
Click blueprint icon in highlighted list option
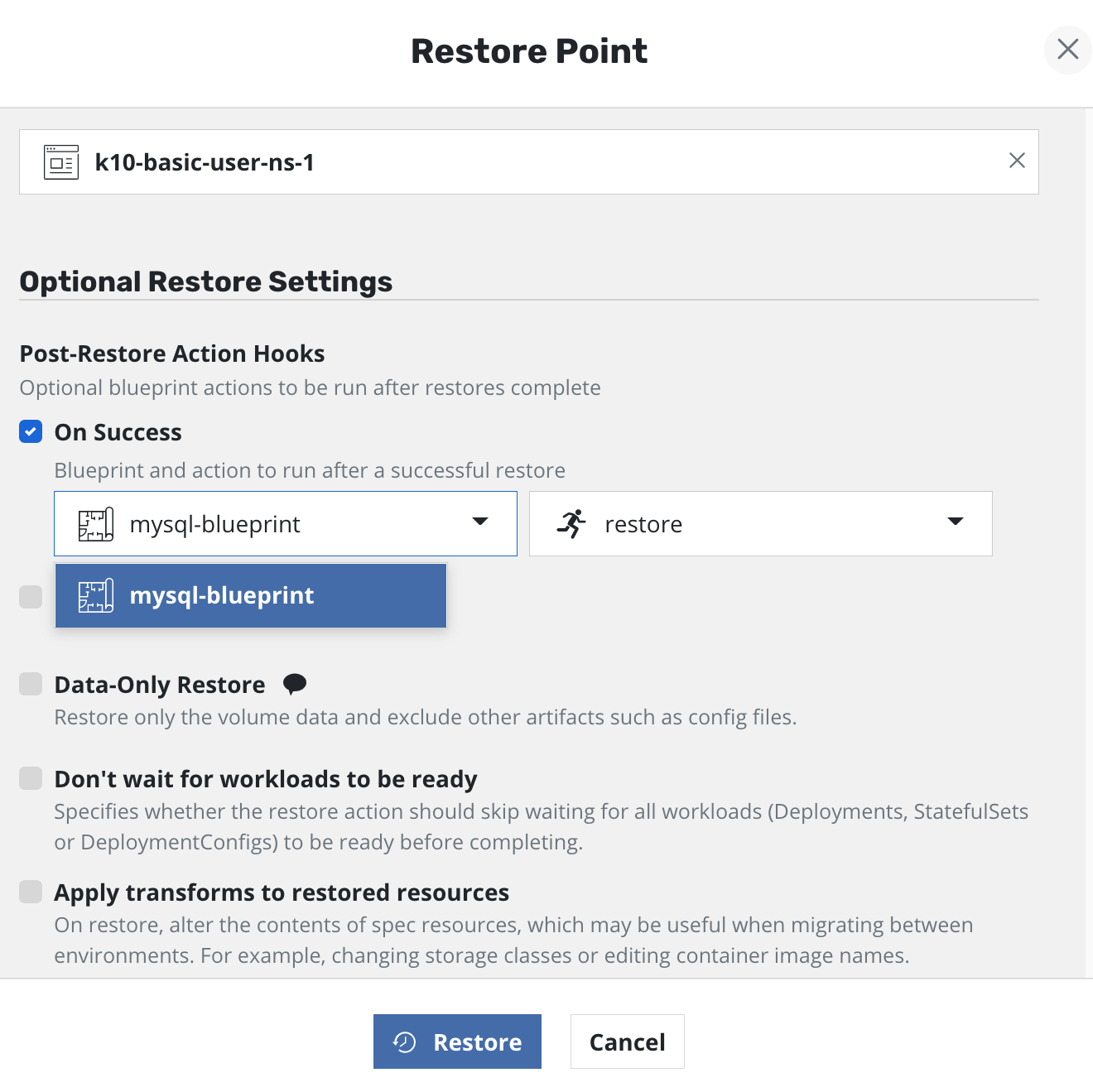96,596
